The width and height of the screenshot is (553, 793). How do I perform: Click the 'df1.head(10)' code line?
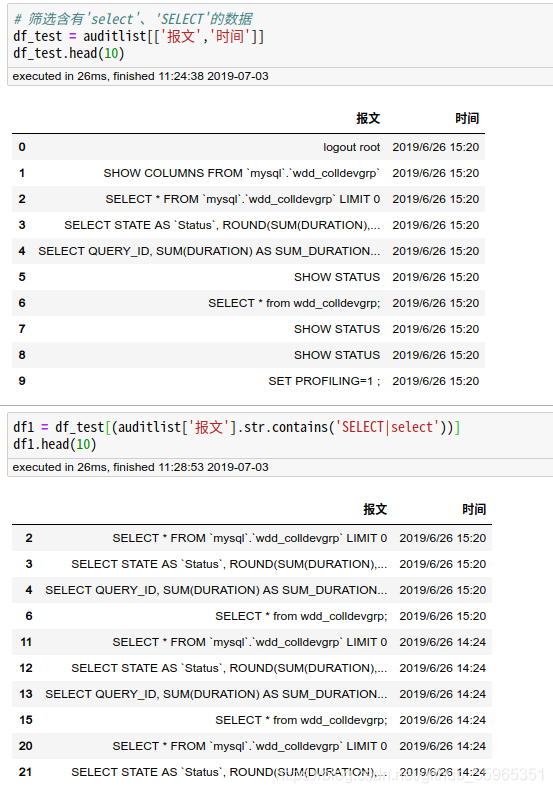click(55, 444)
